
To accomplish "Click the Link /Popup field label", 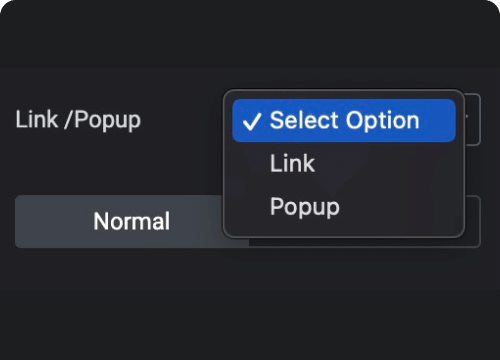I will tap(78, 120).
